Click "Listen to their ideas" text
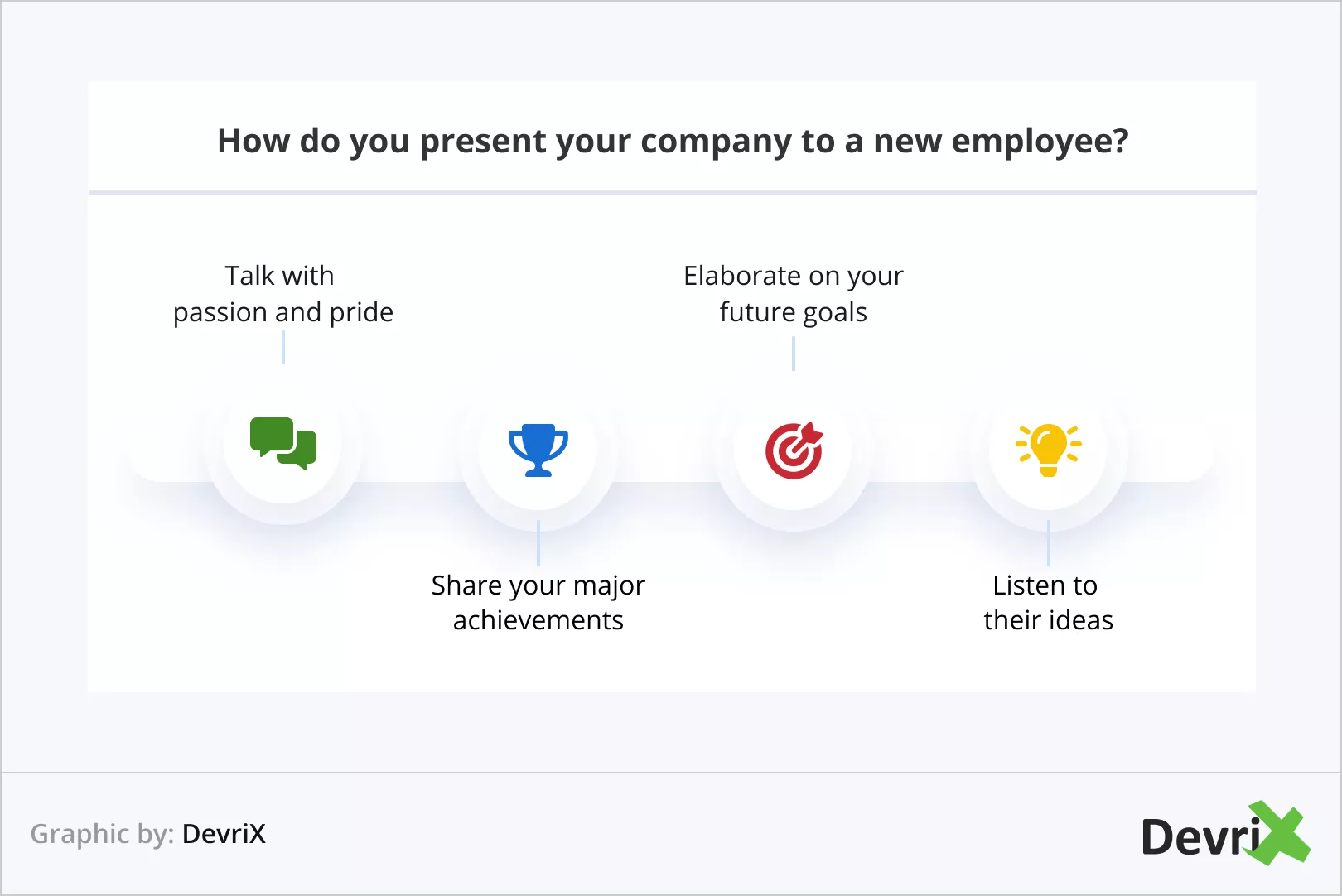This screenshot has width=1342, height=896. [1048, 602]
